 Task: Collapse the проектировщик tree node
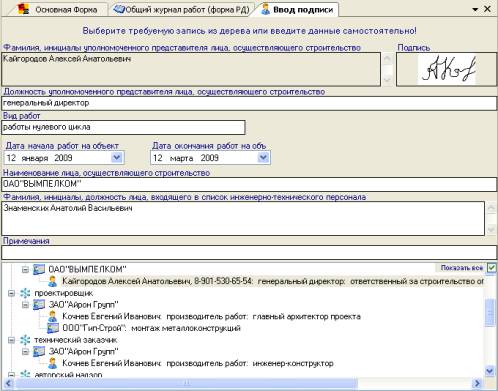pyautogui.click(x=11, y=293)
